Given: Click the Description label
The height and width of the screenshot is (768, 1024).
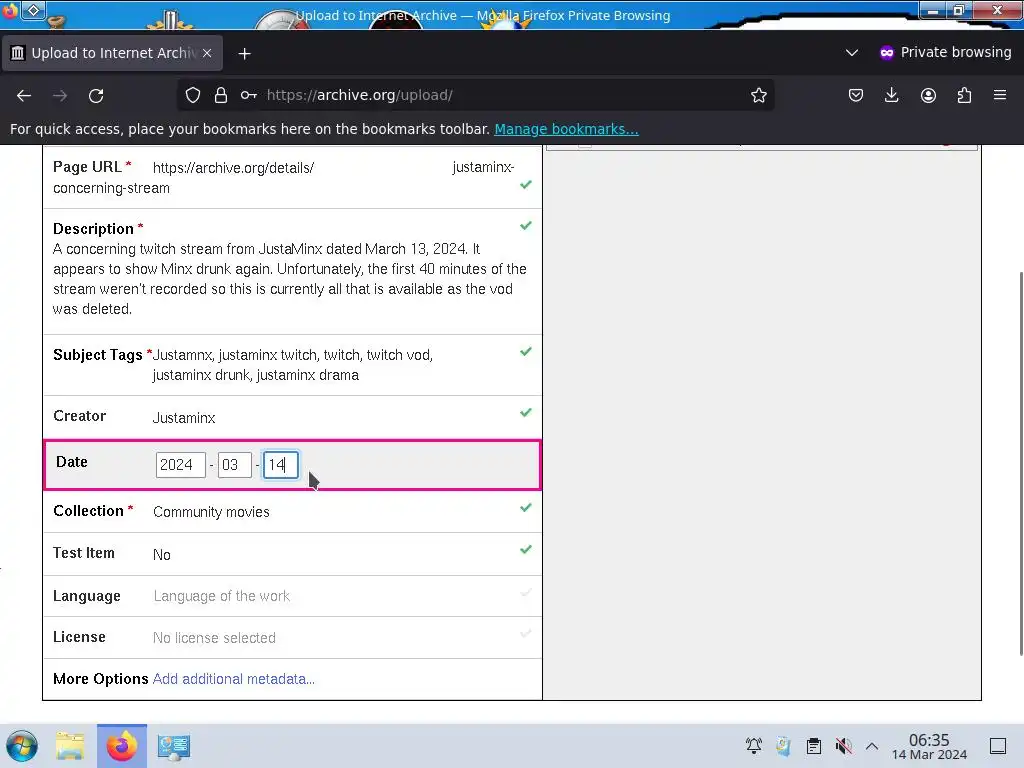Looking at the screenshot, I should [x=93, y=229].
